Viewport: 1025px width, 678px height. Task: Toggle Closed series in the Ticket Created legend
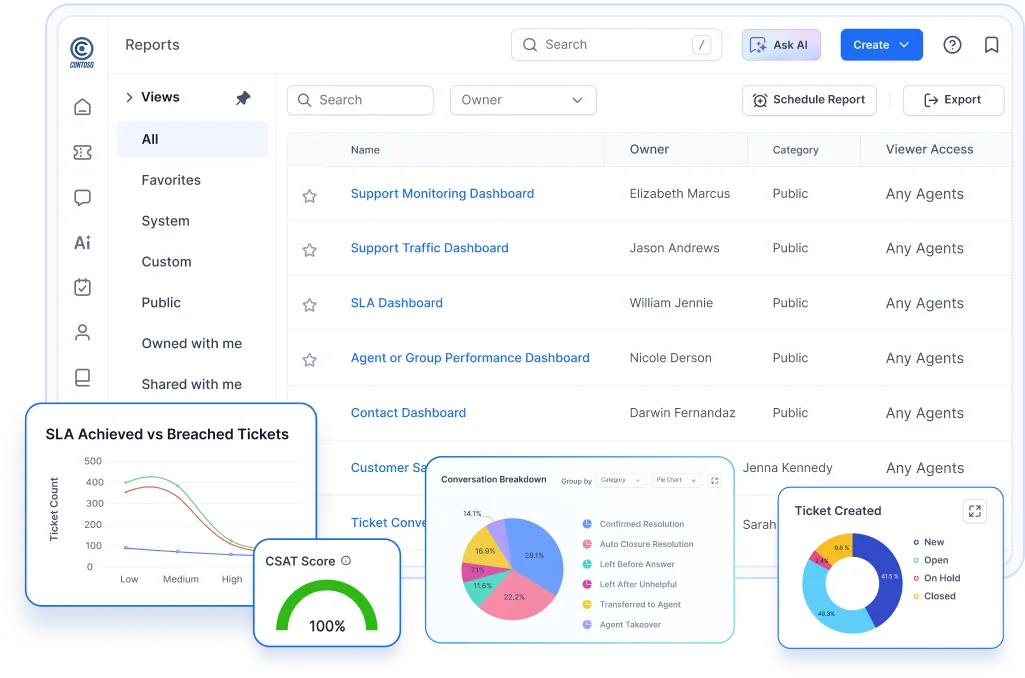[935, 596]
